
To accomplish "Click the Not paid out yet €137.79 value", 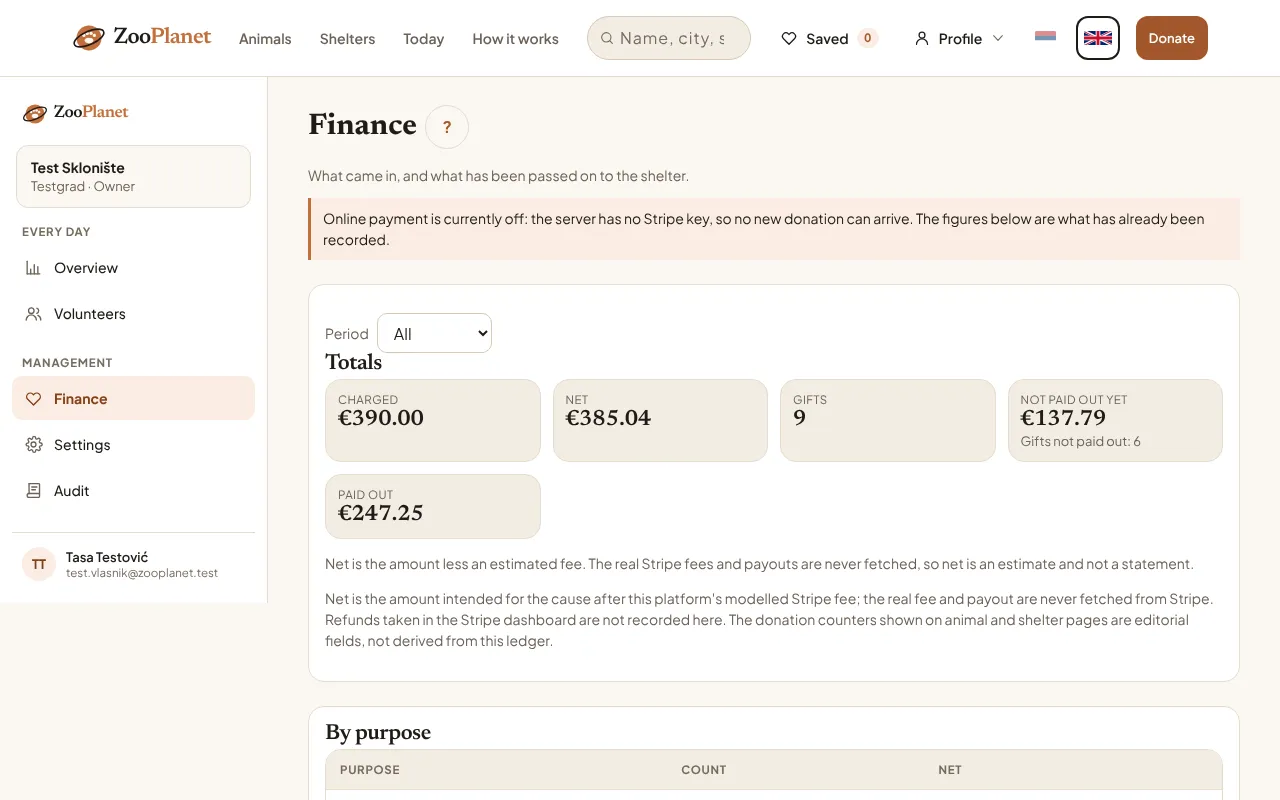I will [x=1063, y=418].
